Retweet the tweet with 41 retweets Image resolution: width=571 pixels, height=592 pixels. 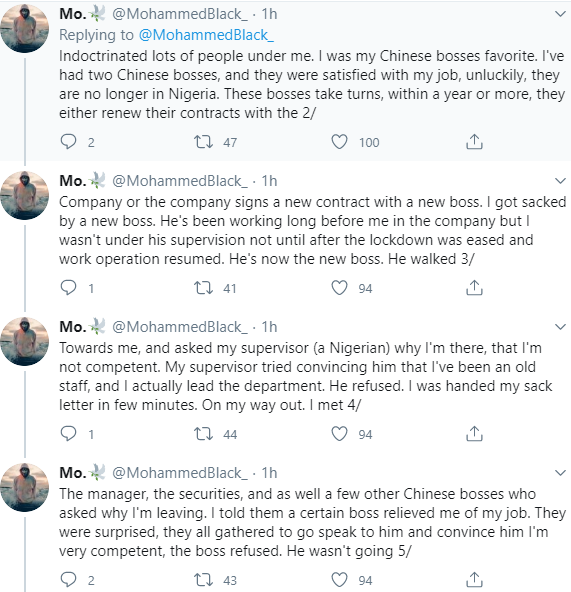click(204, 288)
